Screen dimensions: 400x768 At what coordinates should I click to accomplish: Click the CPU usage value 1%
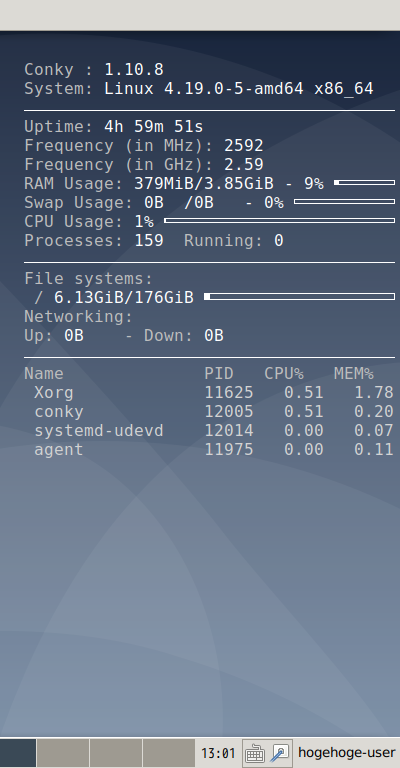coord(144,222)
